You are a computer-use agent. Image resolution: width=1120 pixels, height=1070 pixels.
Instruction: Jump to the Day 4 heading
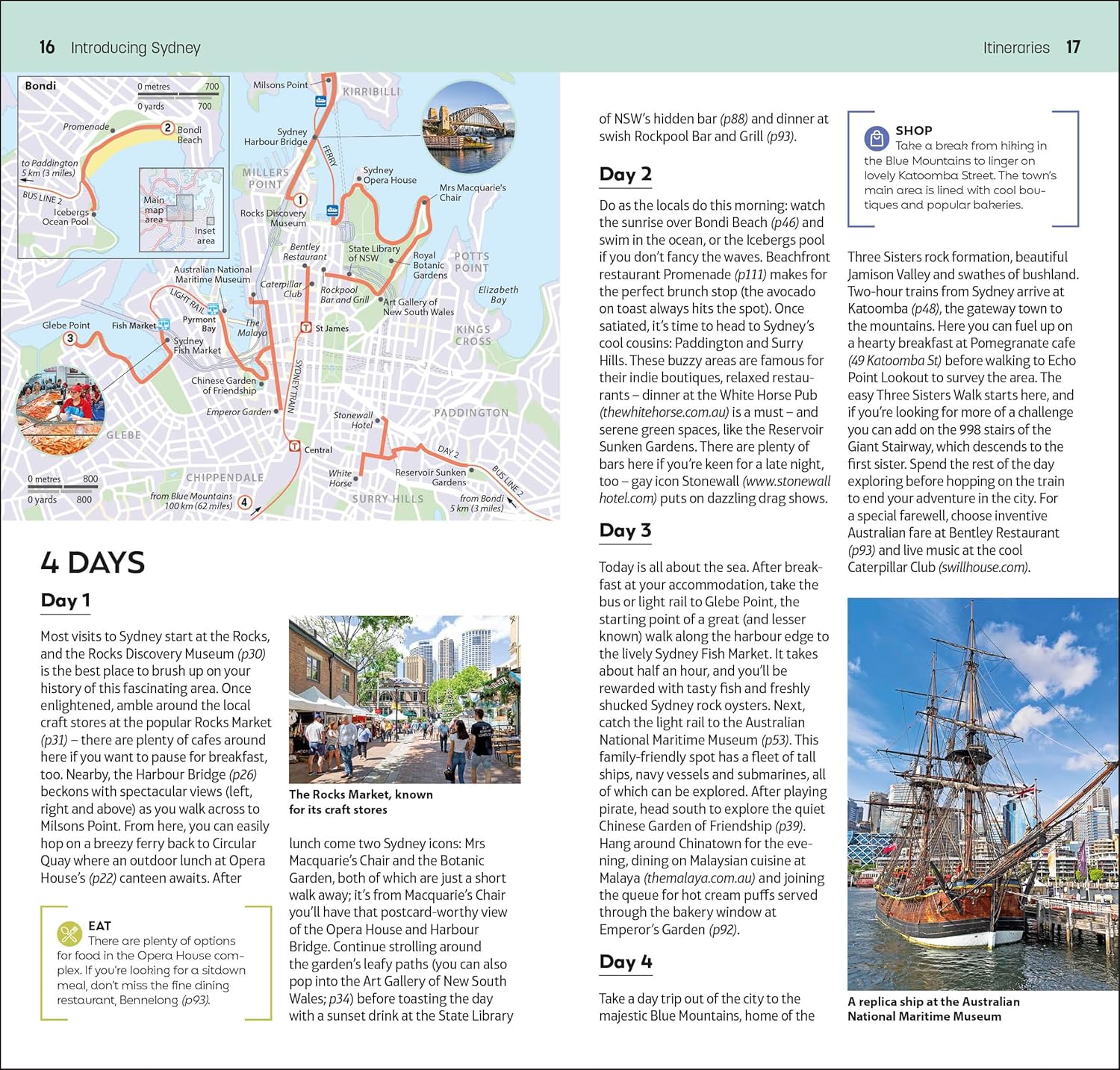click(x=625, y=962)
